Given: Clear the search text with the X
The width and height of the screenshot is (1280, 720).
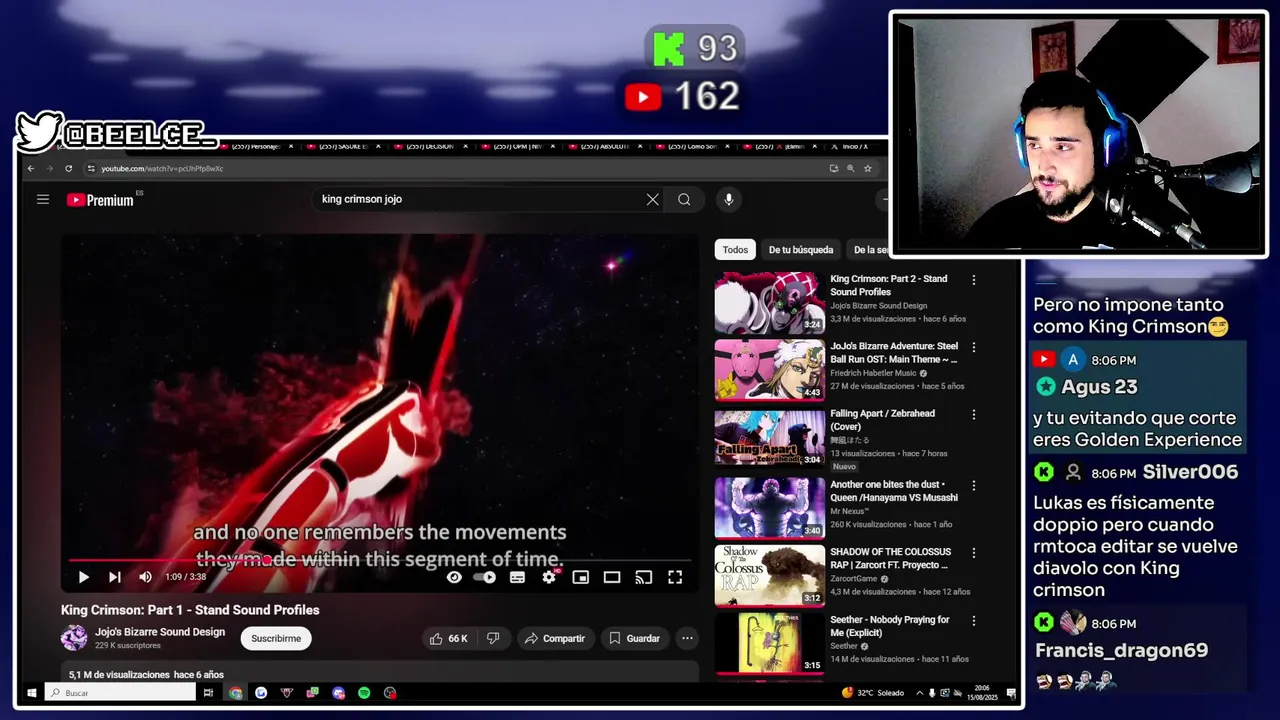Looking at the screenshot, I should 652,199.
